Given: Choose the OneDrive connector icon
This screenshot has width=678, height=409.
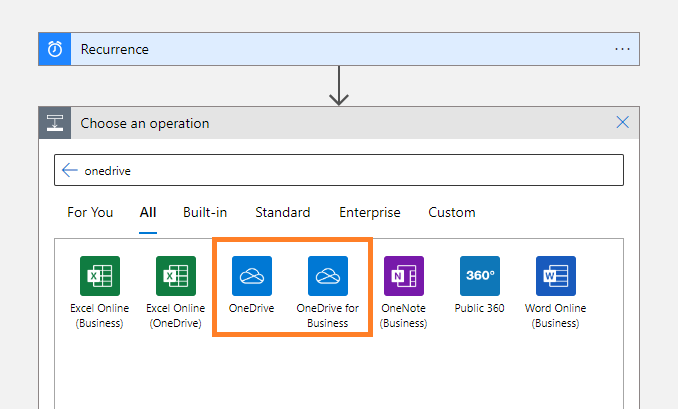Looking at the screenshot, I should point(252,276).
